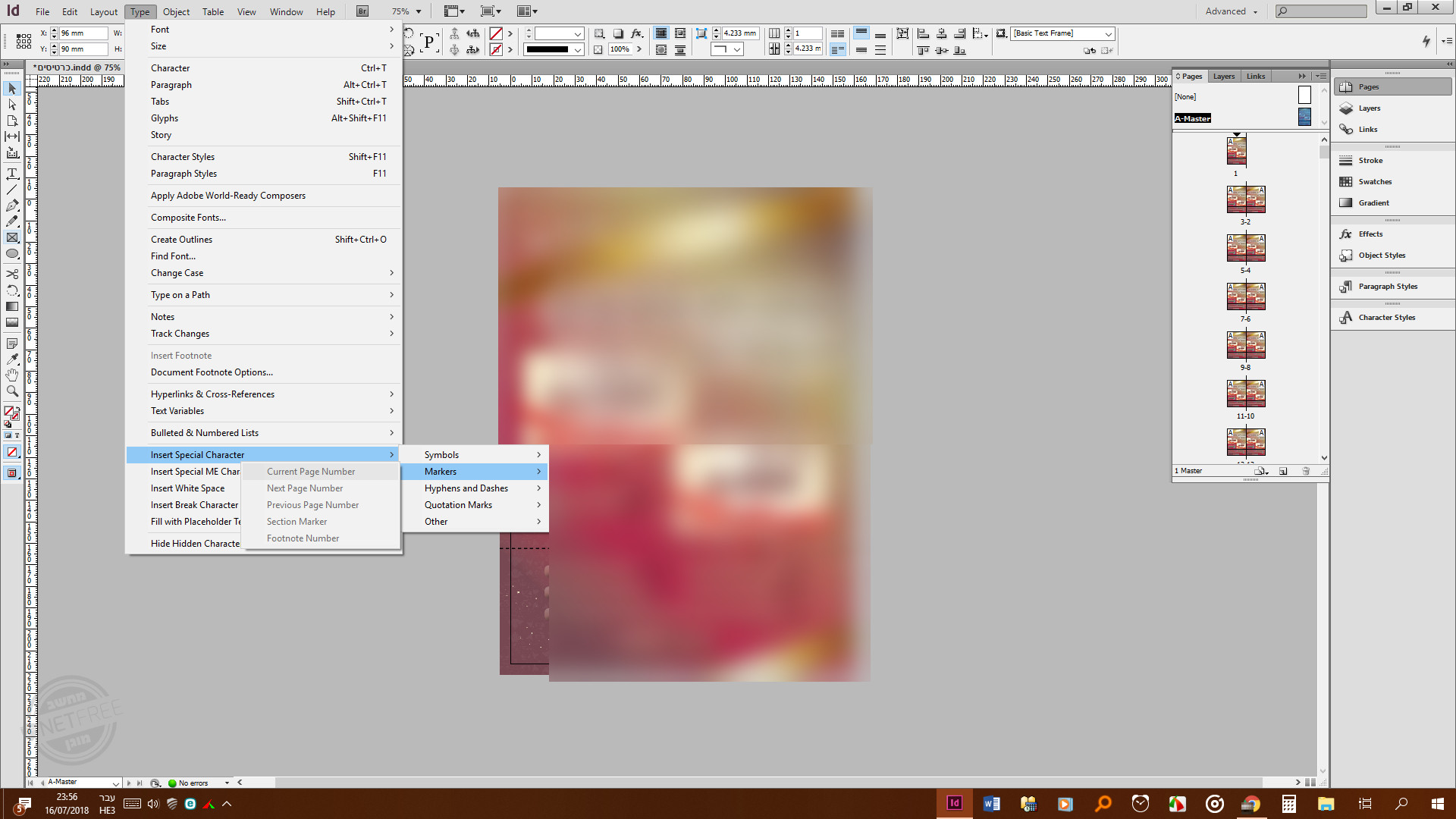Click the black stroke style swatch
Viewport: 1456px width, 819px height.
click(548, 50)
